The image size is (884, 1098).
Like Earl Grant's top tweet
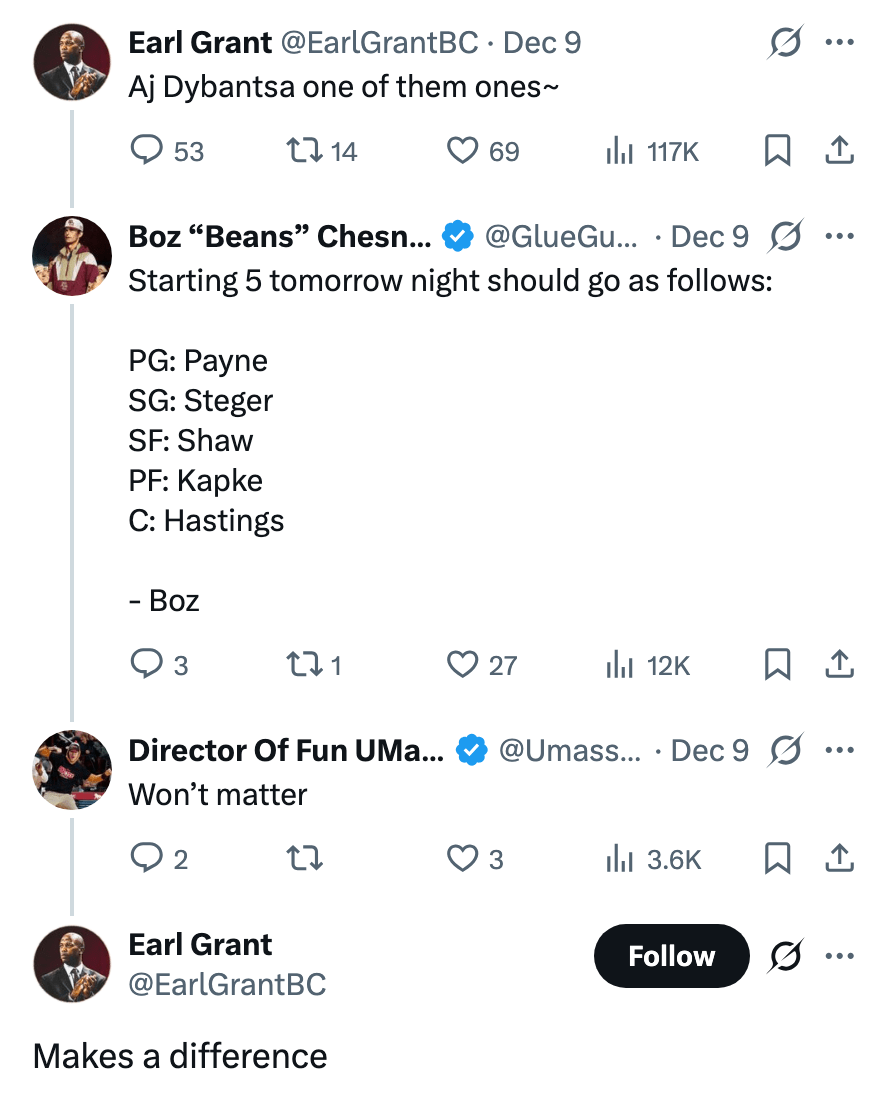pyautogui.click(x=461, y=151)
